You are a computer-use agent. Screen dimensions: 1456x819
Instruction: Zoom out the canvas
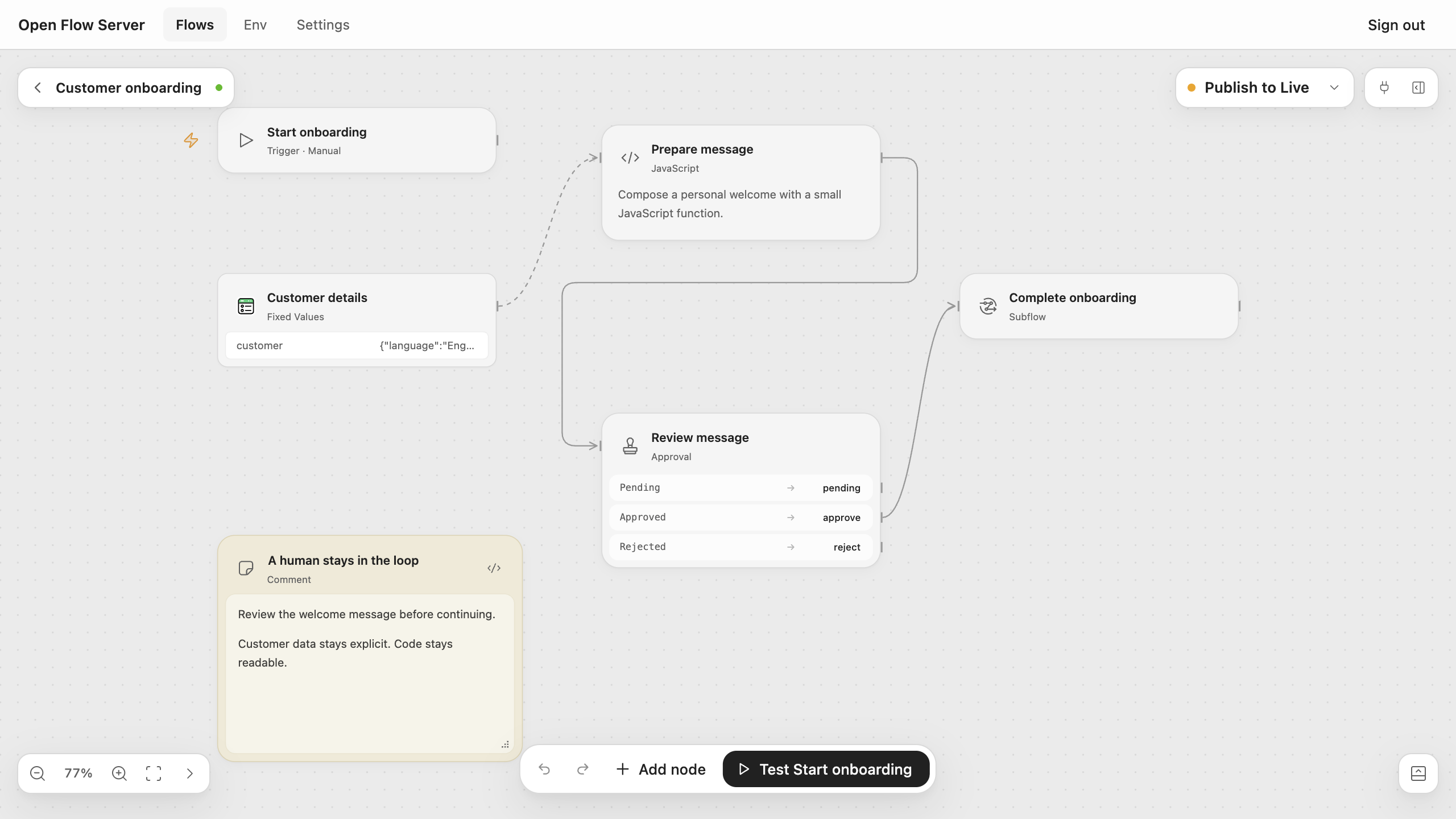pyautogui.click(x=38, y=773)
